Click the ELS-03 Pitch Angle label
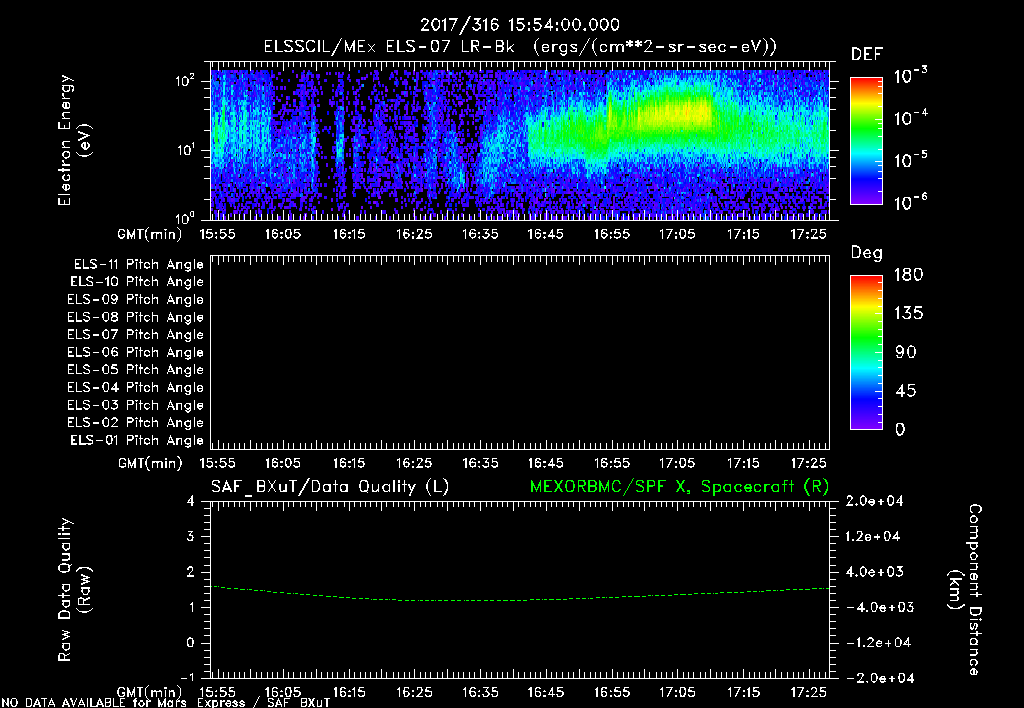Viewport: 1024px width, 708px height. pyautogui.click(x=136, y=406)
